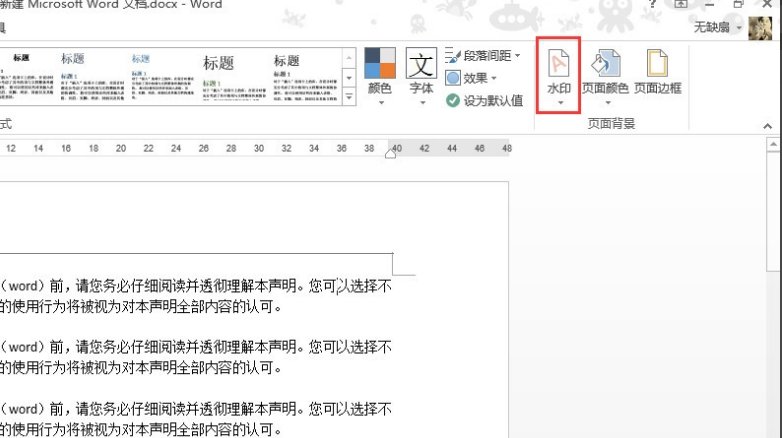Open theme Colors (颜色) gallery
The width and height of the screenshot is (782, 438).
tap(380, 76)
